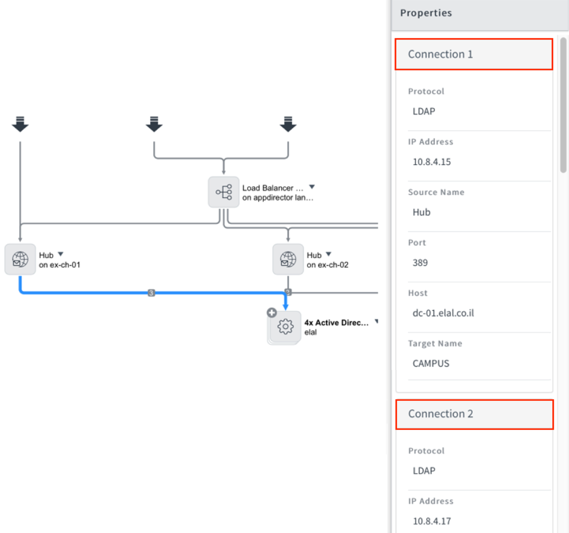Click the Hub icon on ex-ch-02
This screenshot has width=569, height=533.
[288, 259]
